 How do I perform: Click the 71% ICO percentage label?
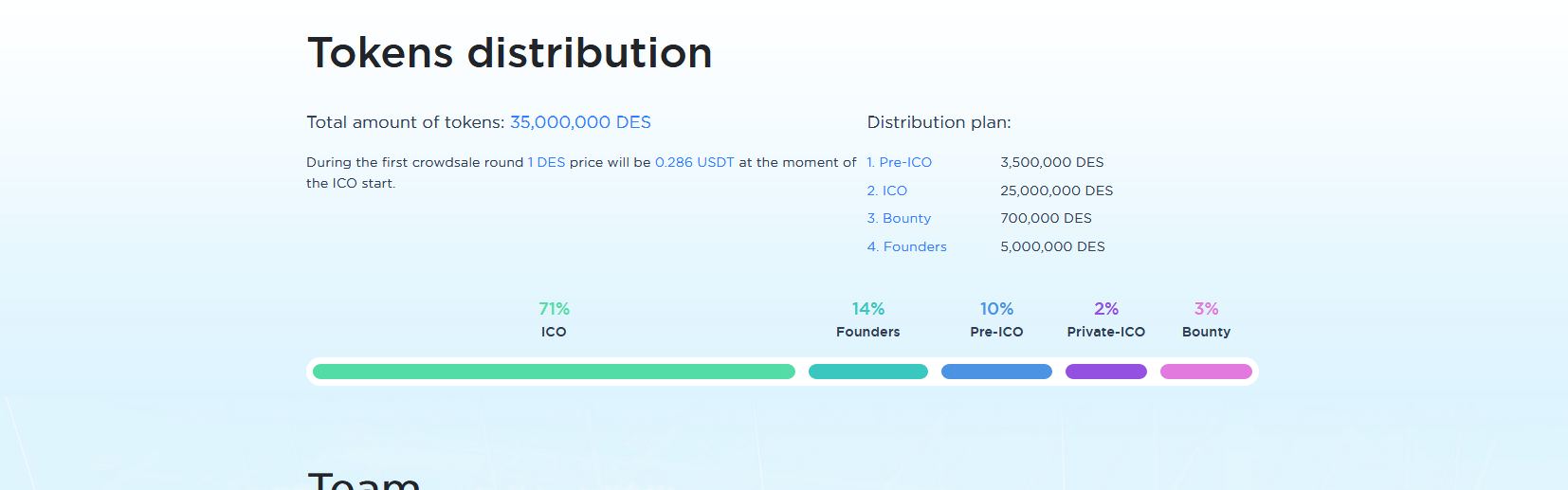click(x=554, y=309)
